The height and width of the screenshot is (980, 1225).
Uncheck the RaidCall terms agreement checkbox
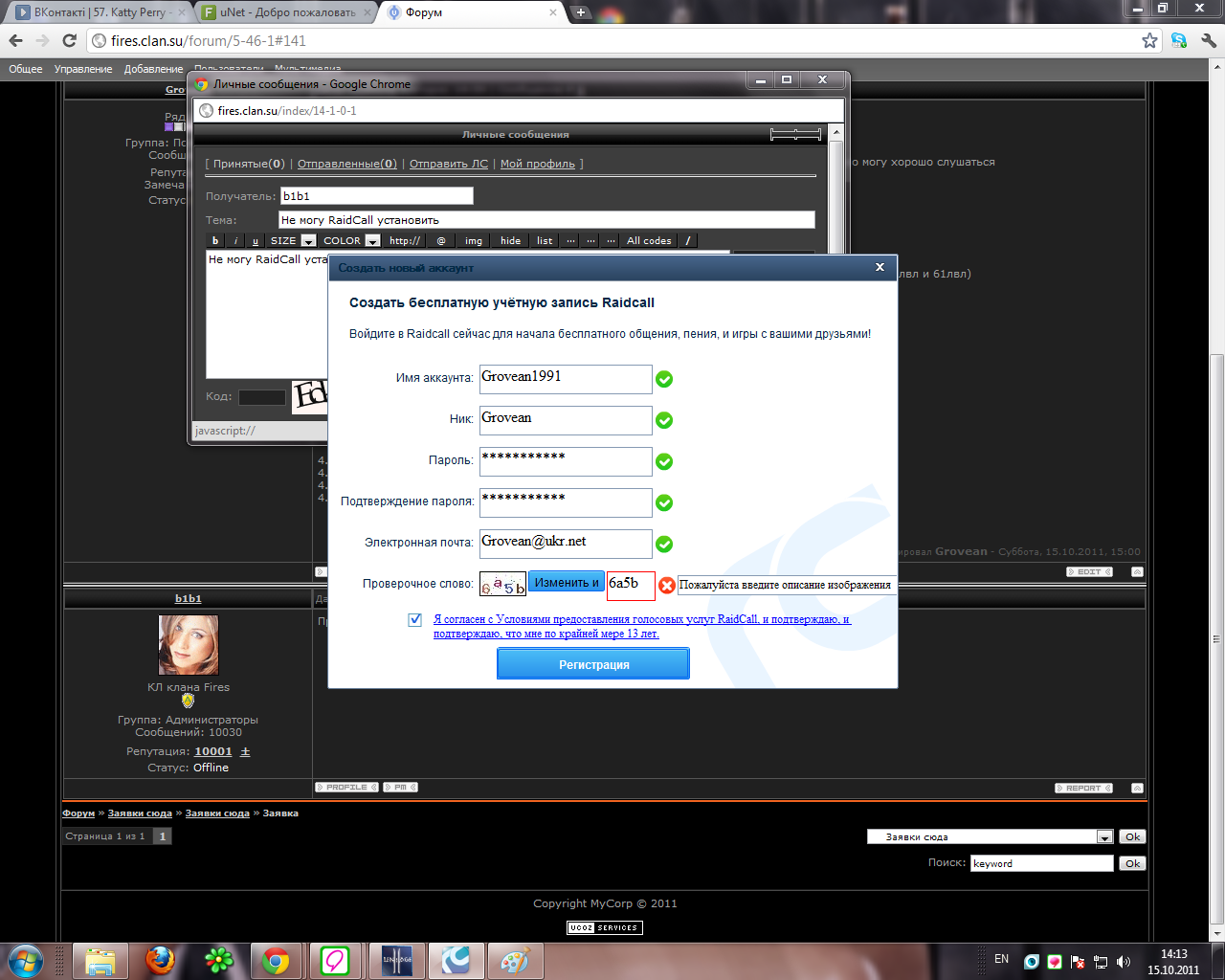pos(415,619)
